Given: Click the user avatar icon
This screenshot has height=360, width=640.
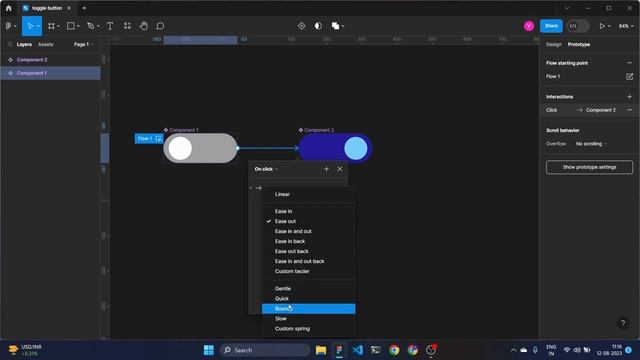Looking at the screenshot, I should [529, 26].
